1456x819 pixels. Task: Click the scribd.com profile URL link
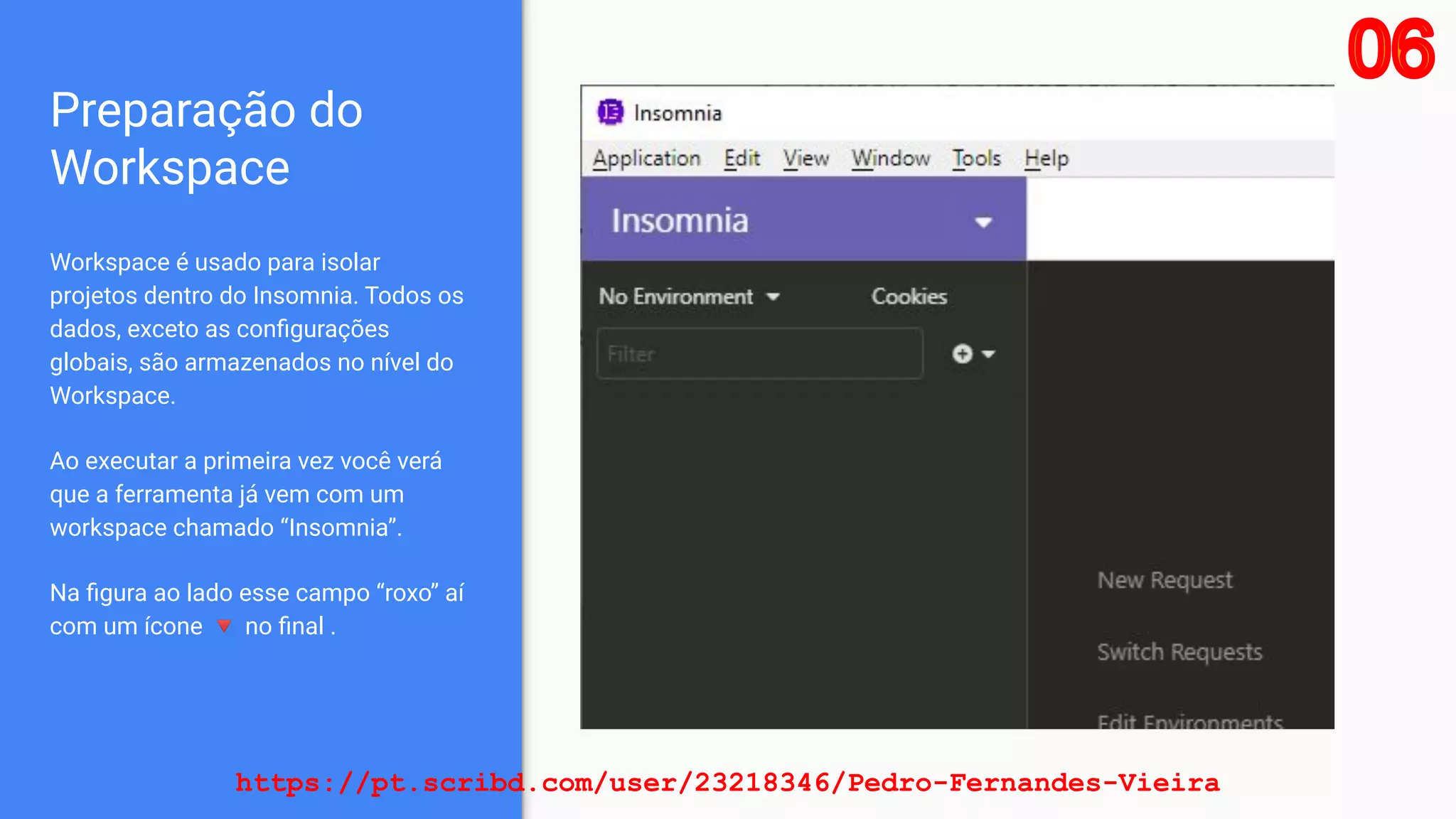click(x=727, y=782)
